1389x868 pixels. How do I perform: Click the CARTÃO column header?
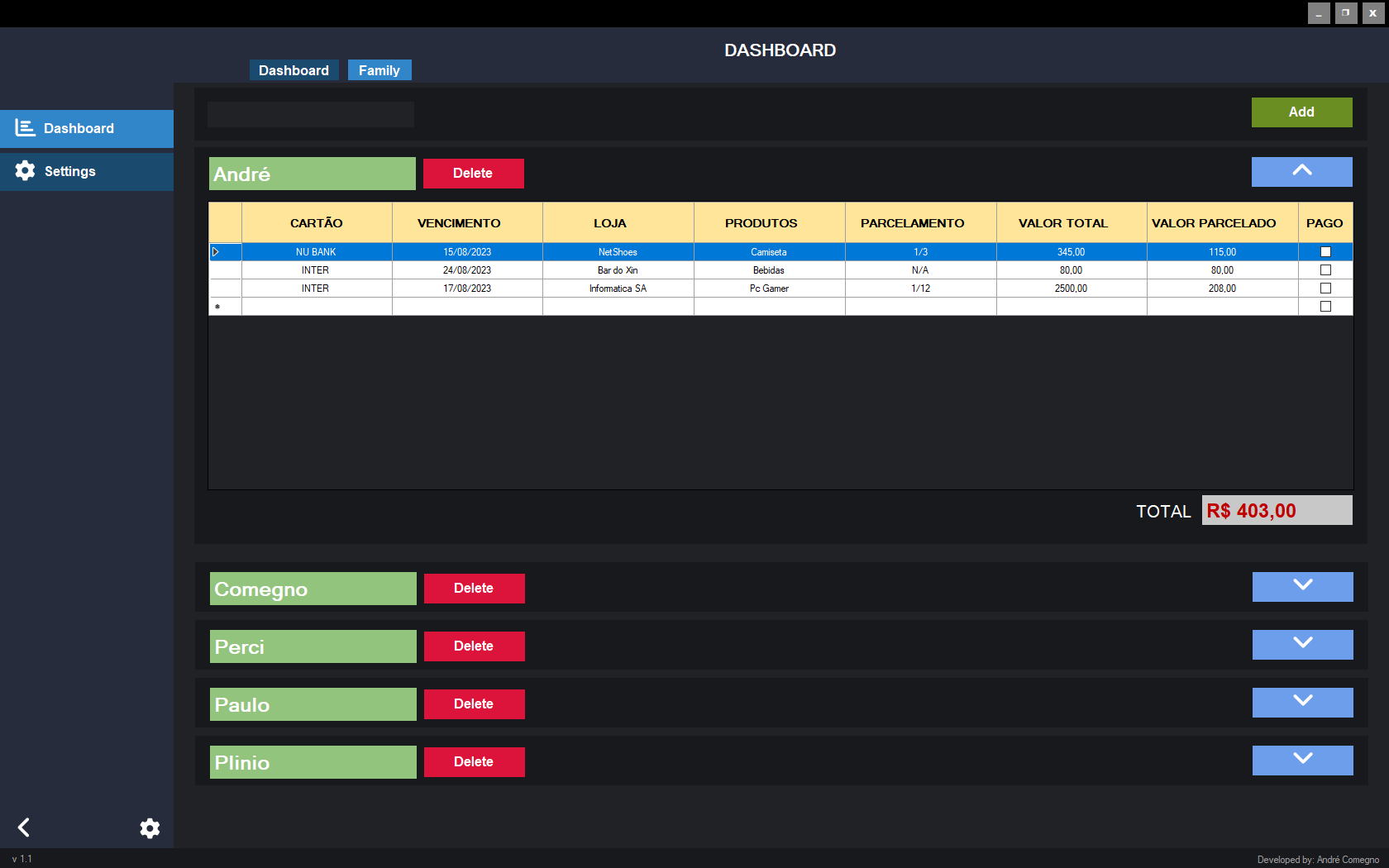tap(317, 223)
